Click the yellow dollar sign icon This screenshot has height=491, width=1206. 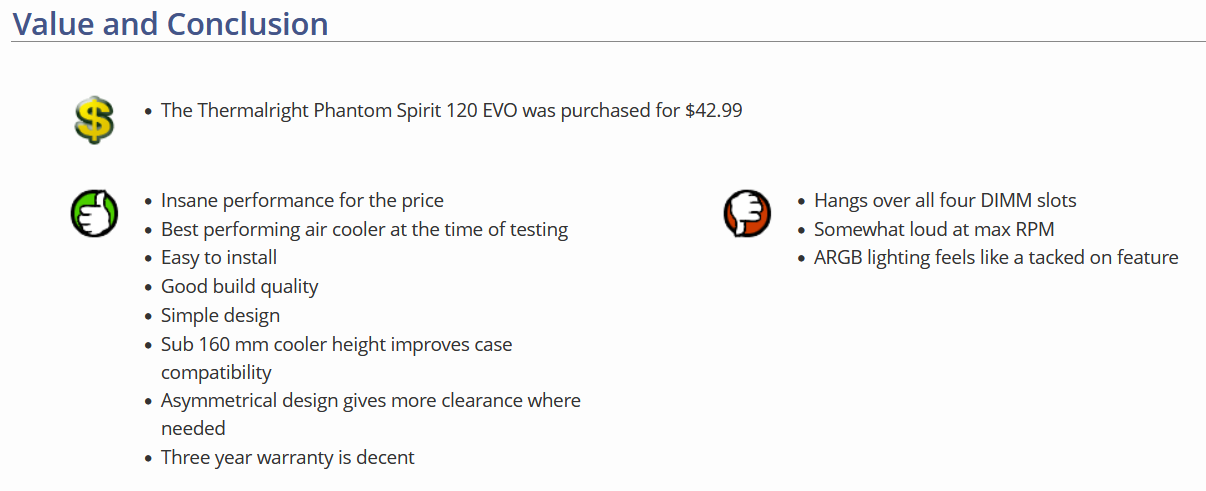(x=93, y=119)
